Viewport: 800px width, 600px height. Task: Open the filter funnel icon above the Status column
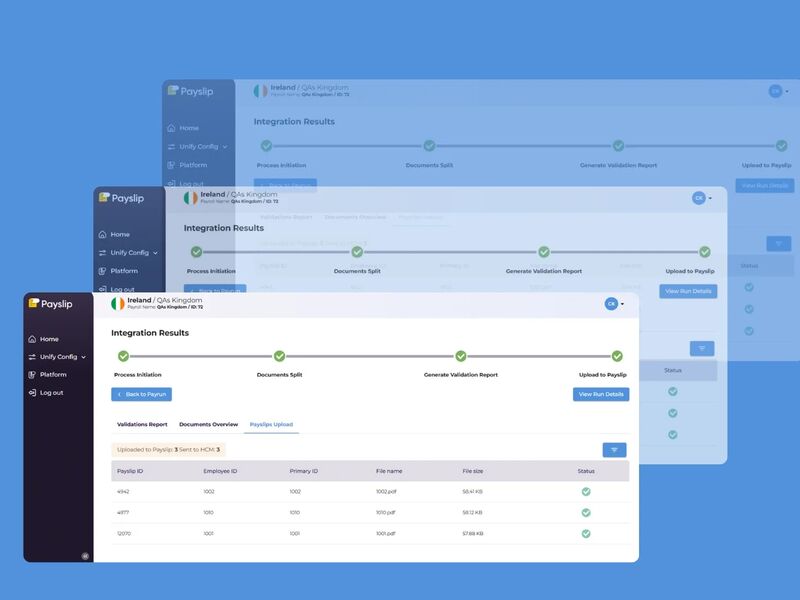614,450
